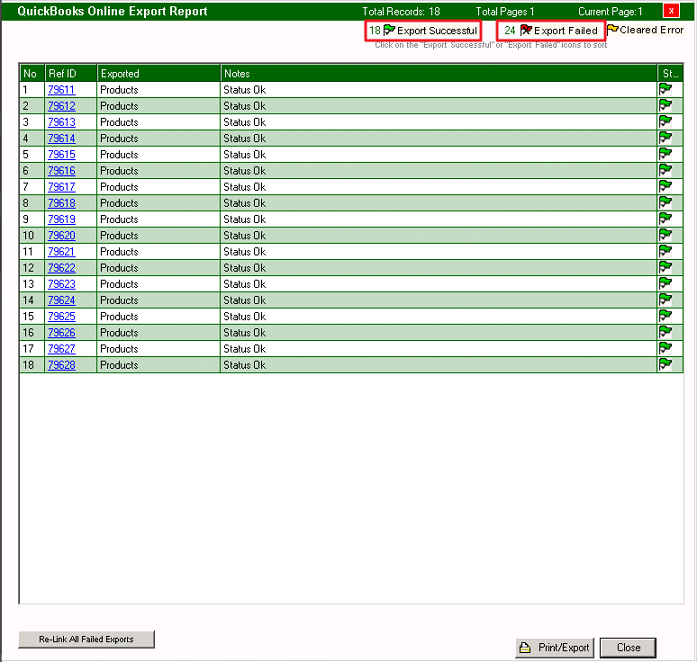This screenshot has height=662, width=697.
Task: Open Ref ID link 79616
Action: (x=61, y=171)
